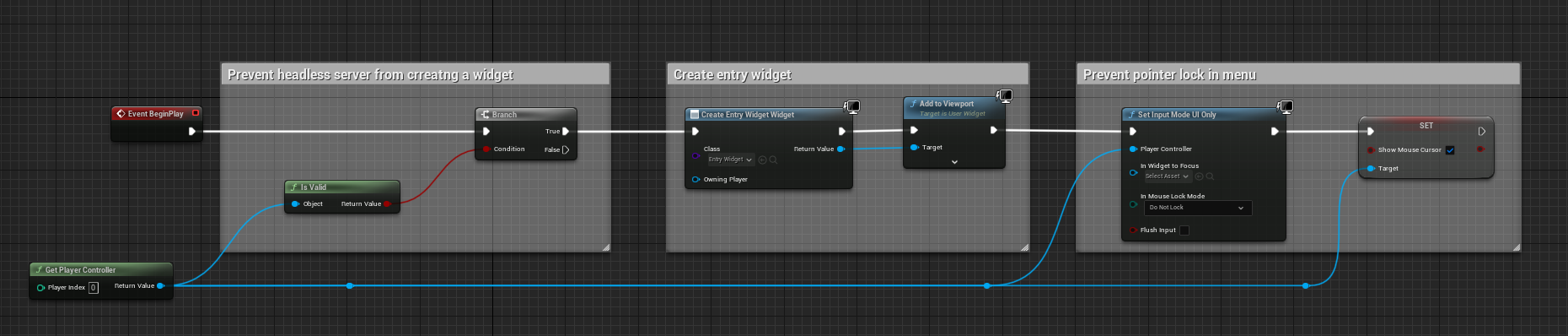The height and width of the screenshot is (336, 1568).
Task: Select the reroute knot feeding SET Target pin
Action: tap(1306, 285)
